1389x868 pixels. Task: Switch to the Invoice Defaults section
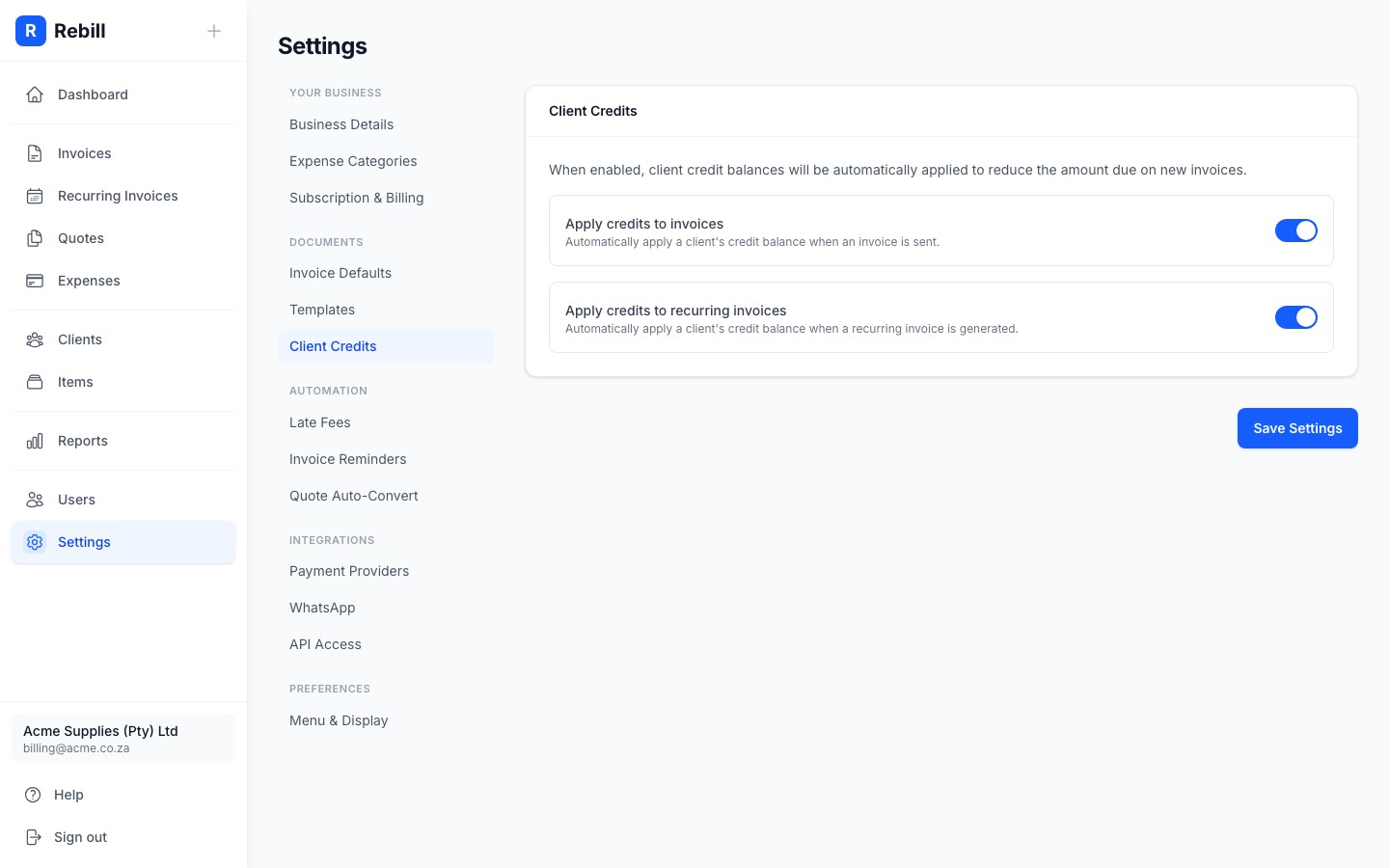tap(340, 273)
